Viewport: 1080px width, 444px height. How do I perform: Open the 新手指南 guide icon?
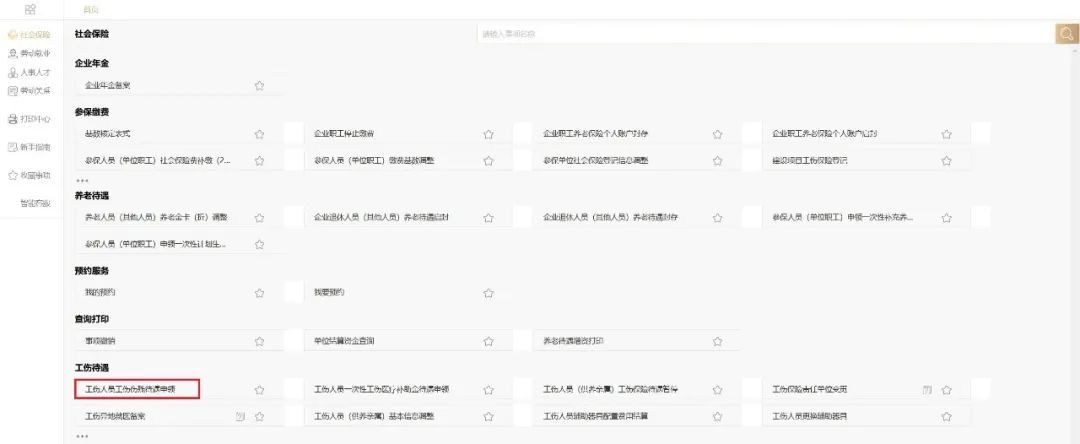[x=13, y=147]
